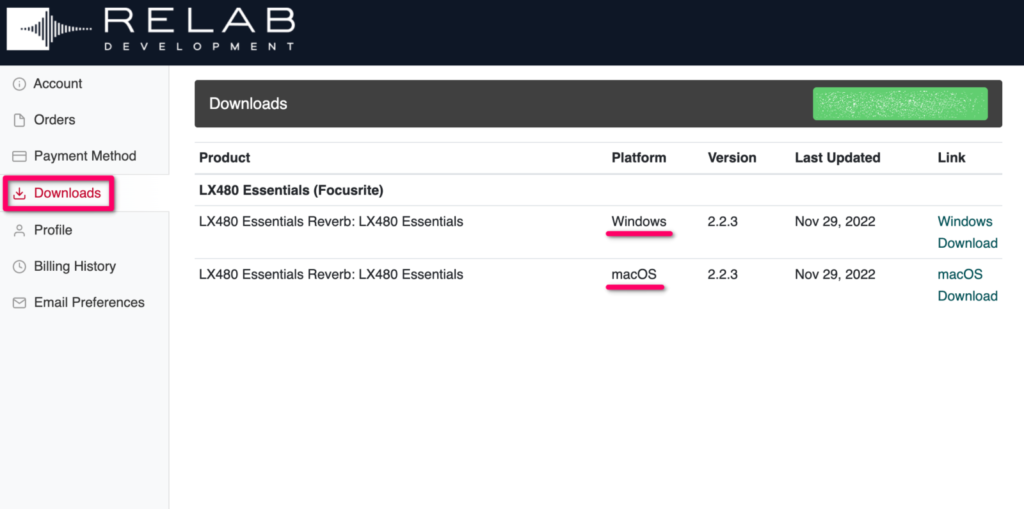This screenshot has width=1024, height=509.
Task: Click the Platform column header
Action: click(x=639, y=157)
